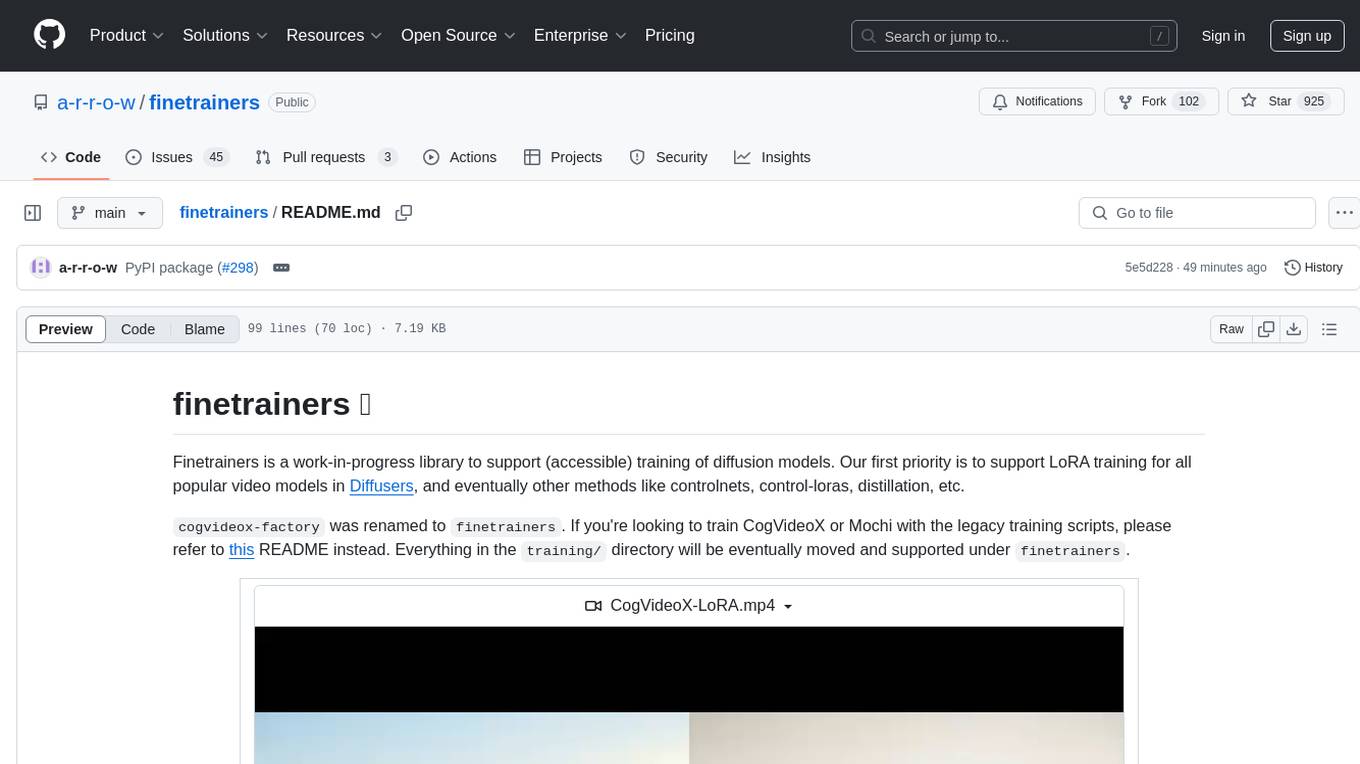Sign in to GitHub

pos(1223,36)
